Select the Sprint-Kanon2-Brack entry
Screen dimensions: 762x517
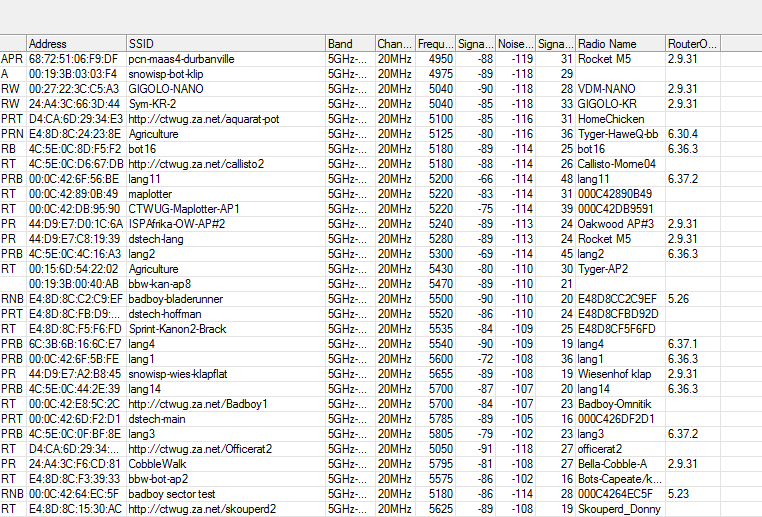[x=177, y=328]
